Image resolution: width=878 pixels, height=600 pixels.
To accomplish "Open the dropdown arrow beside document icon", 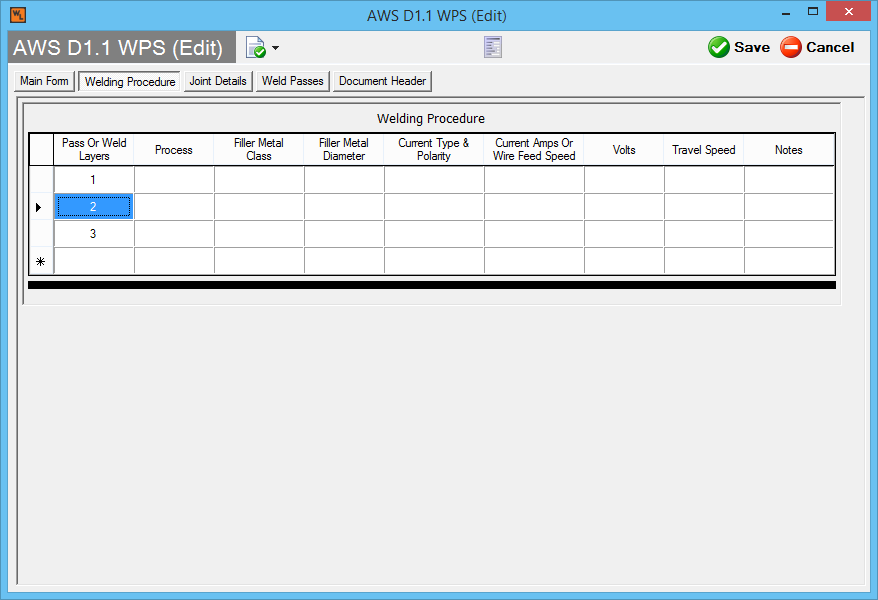I will [275, 48].
